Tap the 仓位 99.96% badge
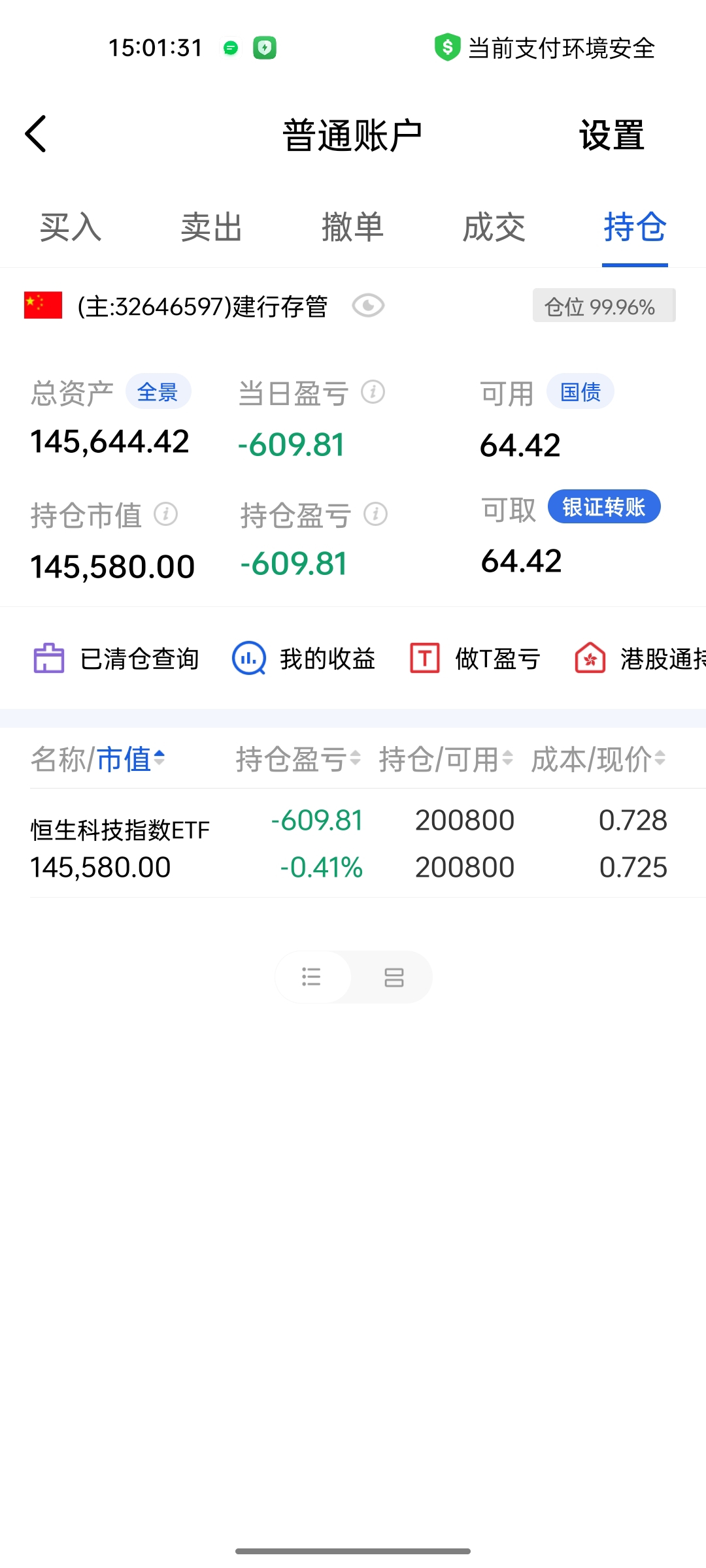Screen dimensions: 706x1568 click(x=604, y=306)
